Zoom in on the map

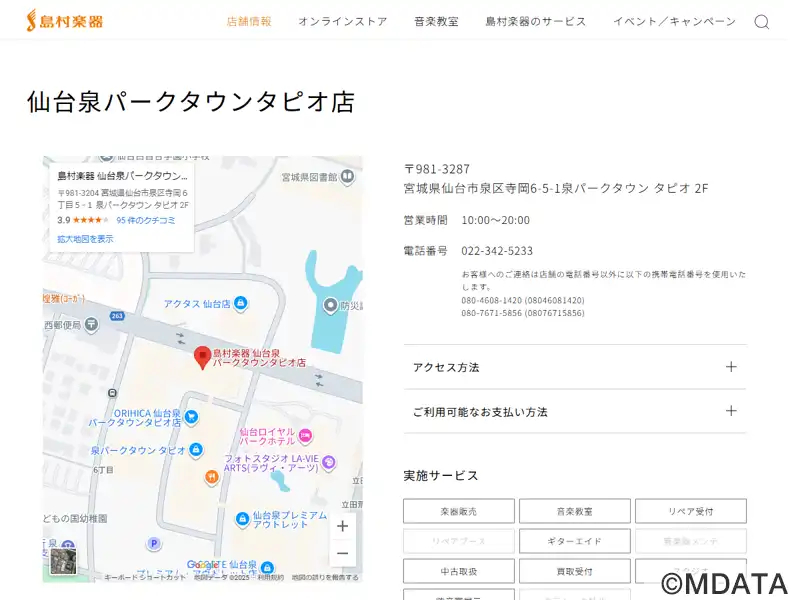click(x=342, y=526)
